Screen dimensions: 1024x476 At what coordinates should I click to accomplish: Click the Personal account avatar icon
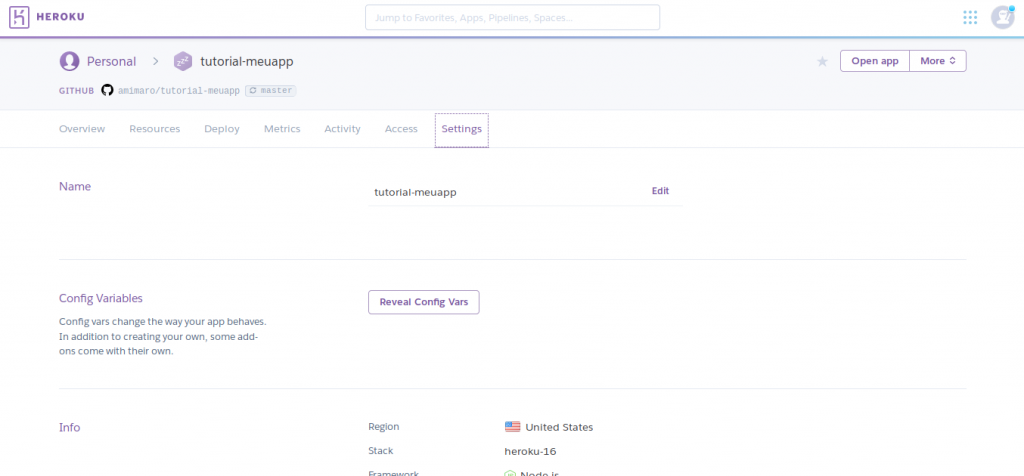69,61
